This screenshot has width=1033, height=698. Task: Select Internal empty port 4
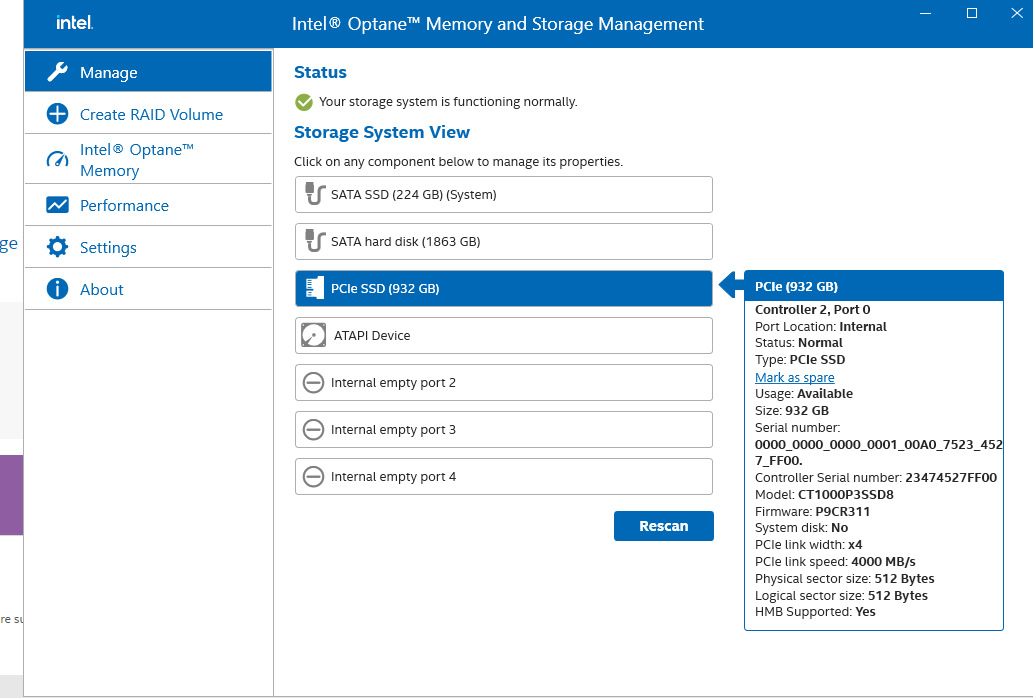[503, 476]
